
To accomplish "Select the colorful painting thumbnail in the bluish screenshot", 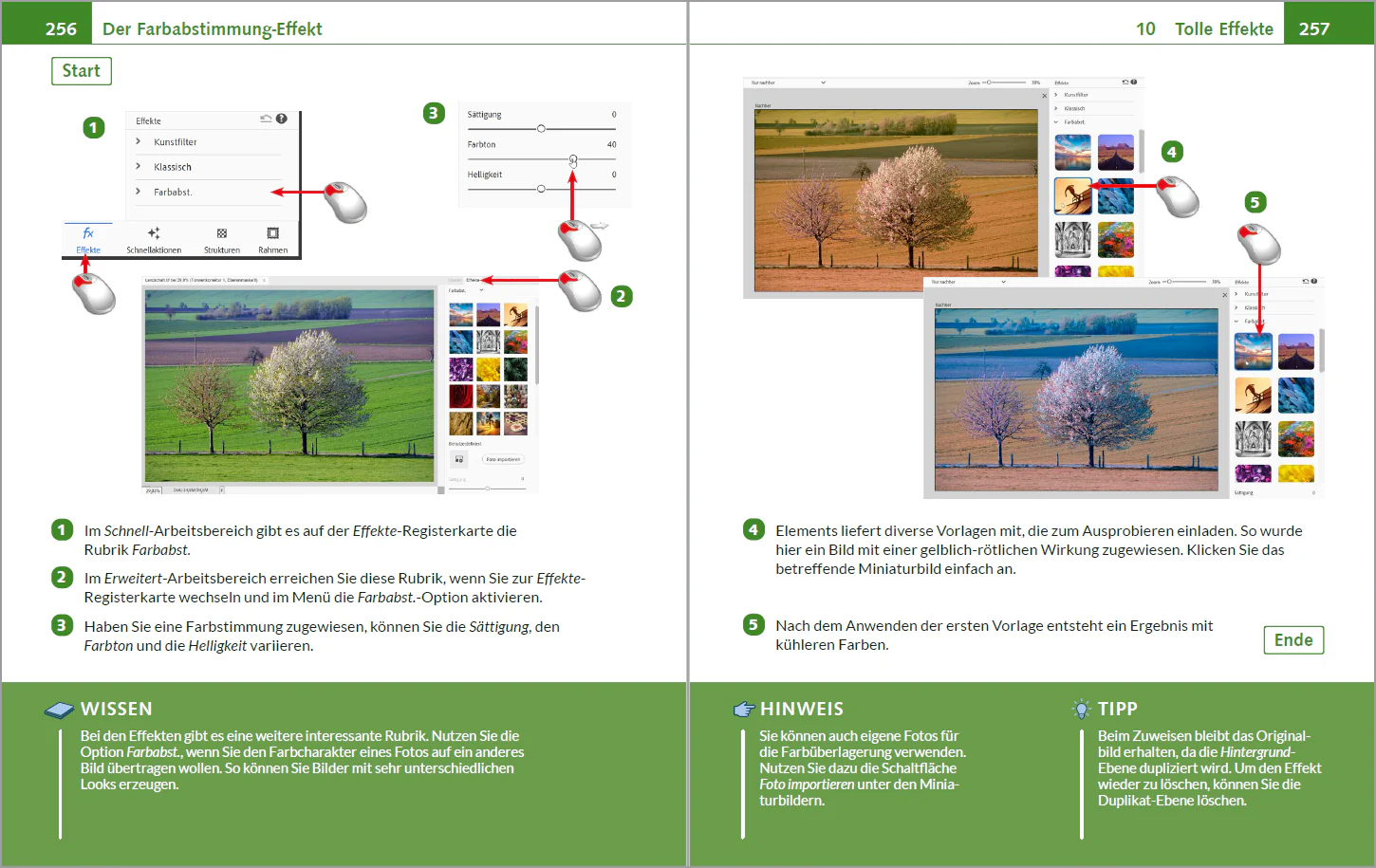I will [x=1296, y=439].
